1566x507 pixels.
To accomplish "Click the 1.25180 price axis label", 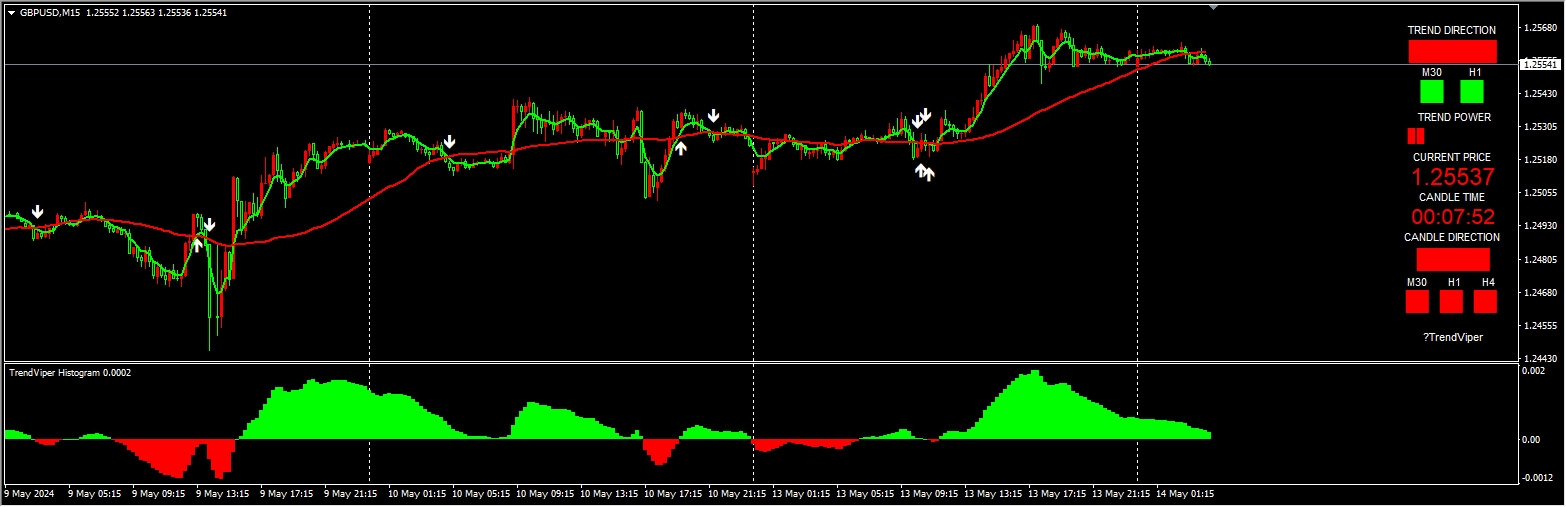I will pyautogui.click(x=1542, y=160).
